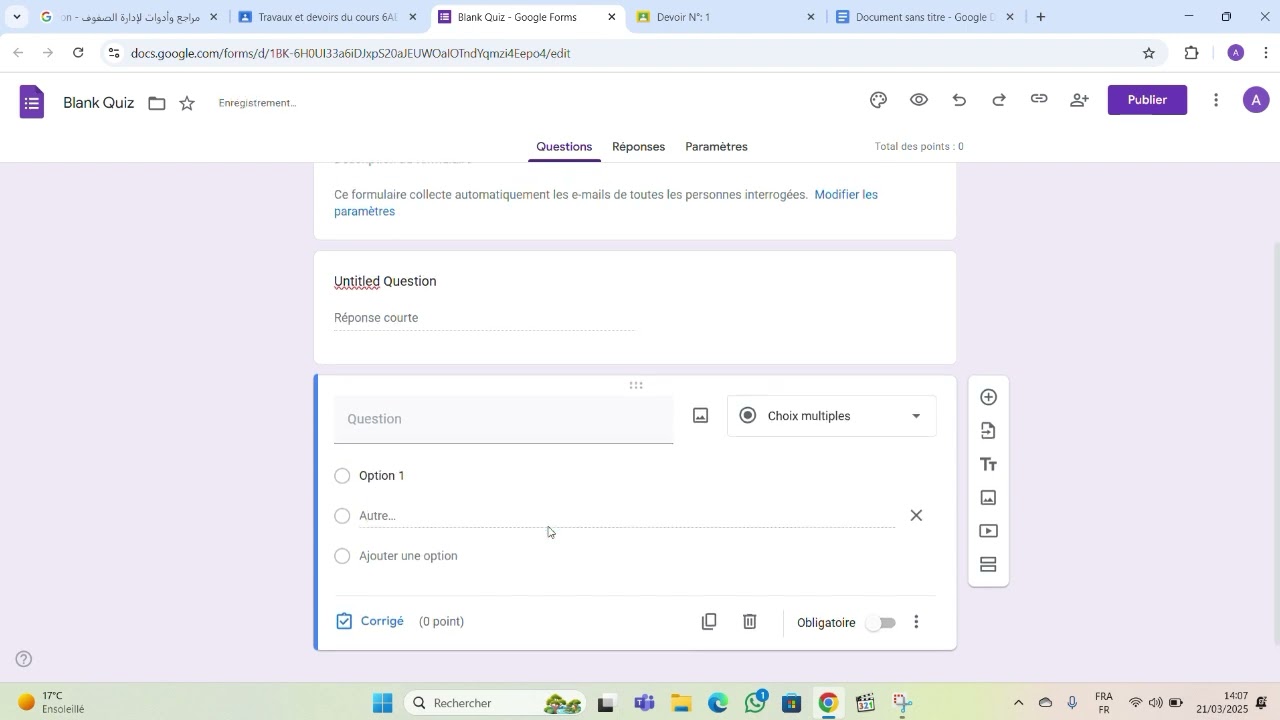Add collaborators with the person-plus icon

pos(1080,100)
